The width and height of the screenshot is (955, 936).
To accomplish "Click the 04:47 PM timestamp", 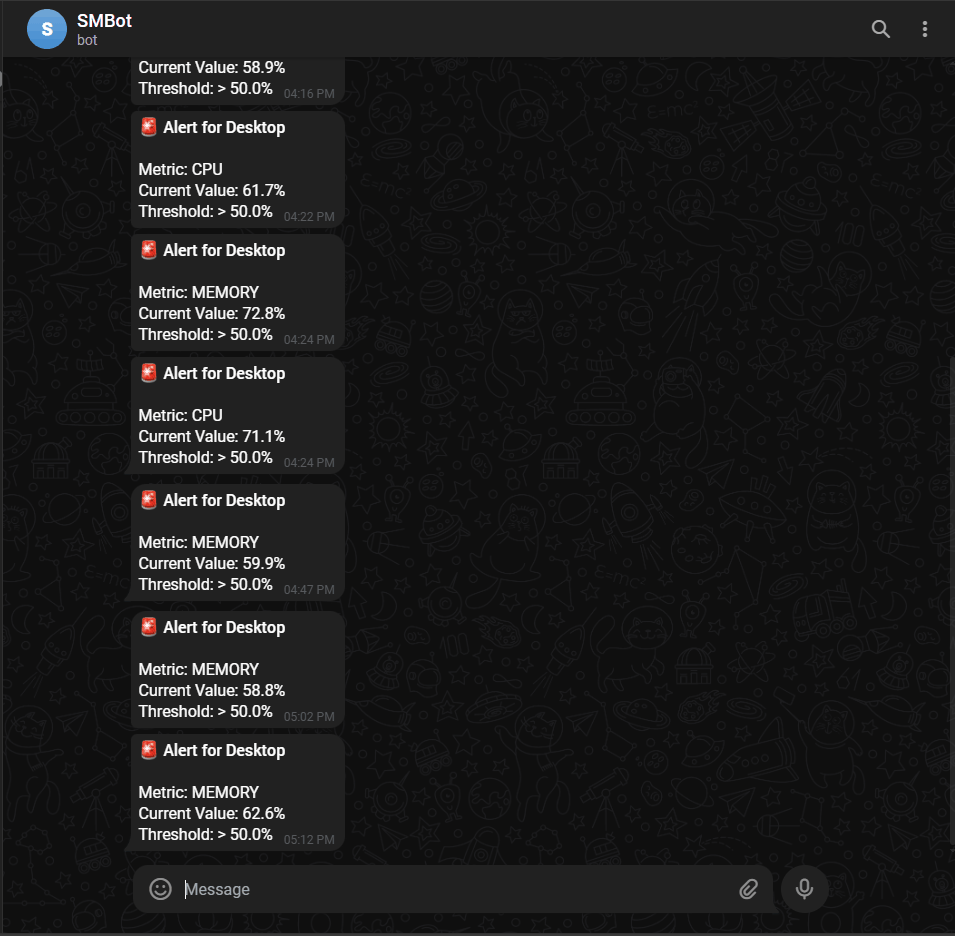I will (309, 589).
